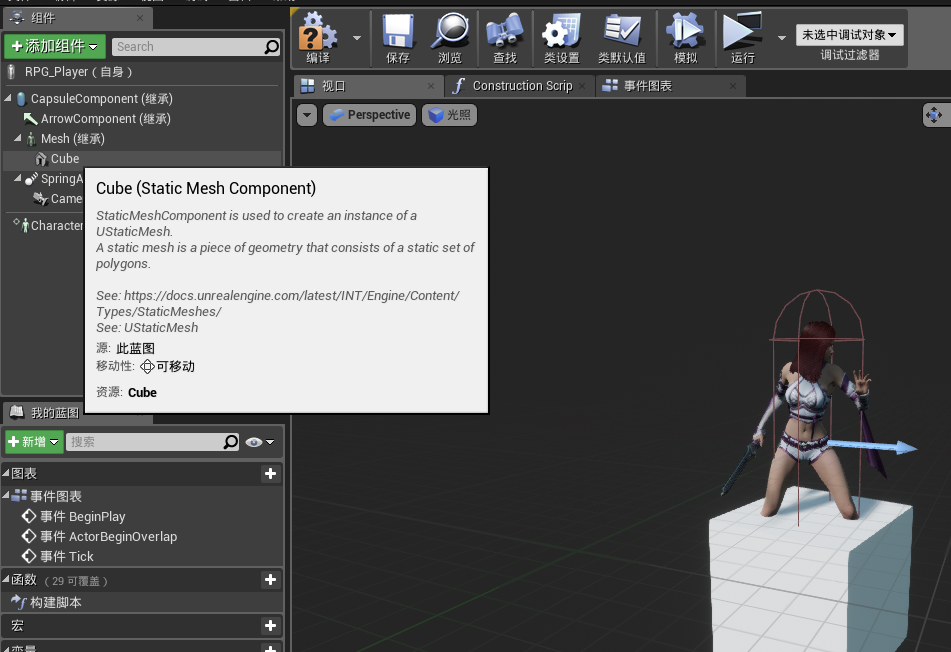Switch to the Construction Script tab

pyautogui.click(x=521, y=86)
